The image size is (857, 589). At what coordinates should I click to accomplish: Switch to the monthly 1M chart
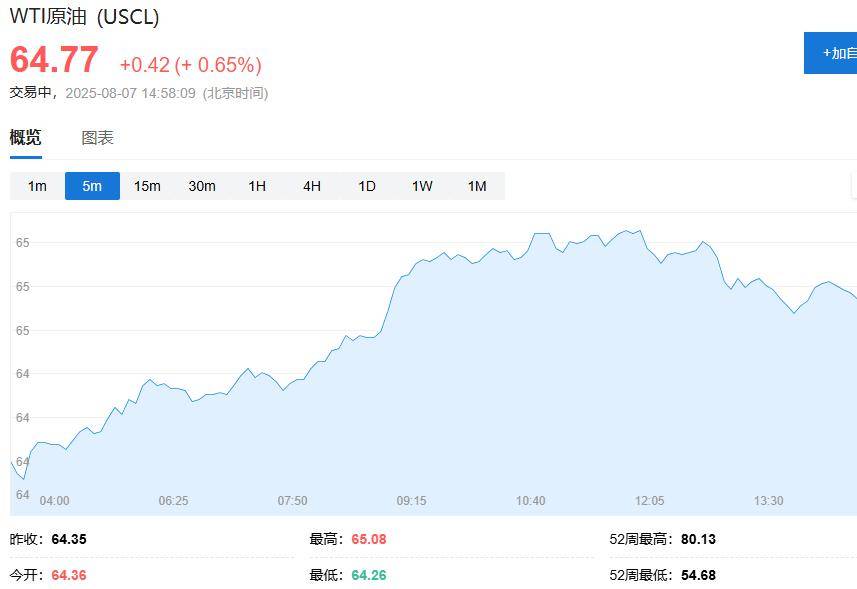coord(476,186)
